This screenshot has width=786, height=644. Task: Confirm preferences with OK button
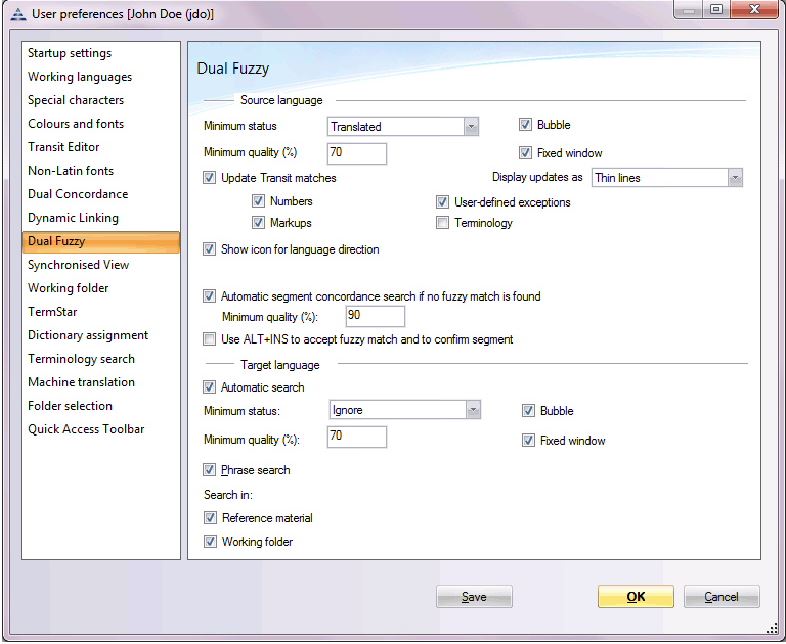pyautogui.click(x=636, y=597)
